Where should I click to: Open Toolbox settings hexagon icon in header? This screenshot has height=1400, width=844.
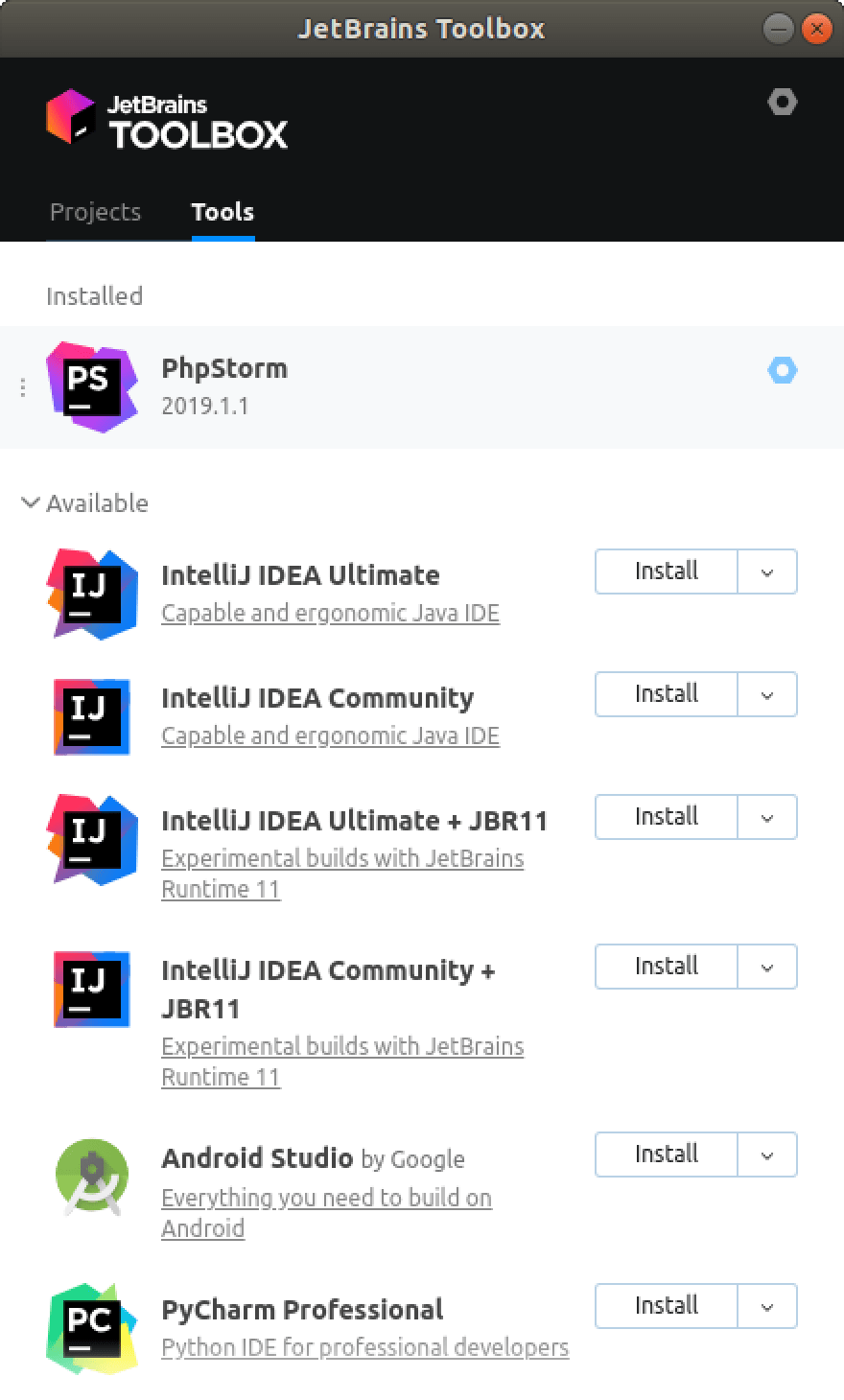coord(783,102)
